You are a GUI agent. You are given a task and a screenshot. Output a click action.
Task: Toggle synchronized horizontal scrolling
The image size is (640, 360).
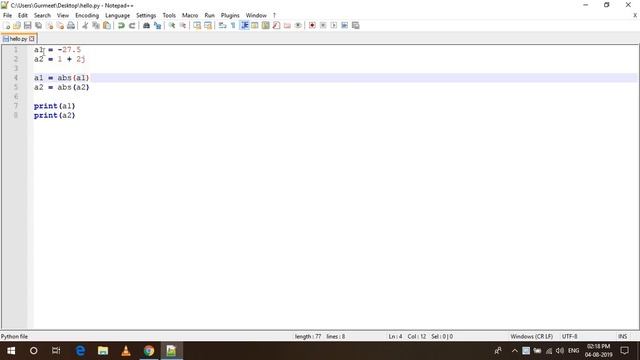click(208, 25)
